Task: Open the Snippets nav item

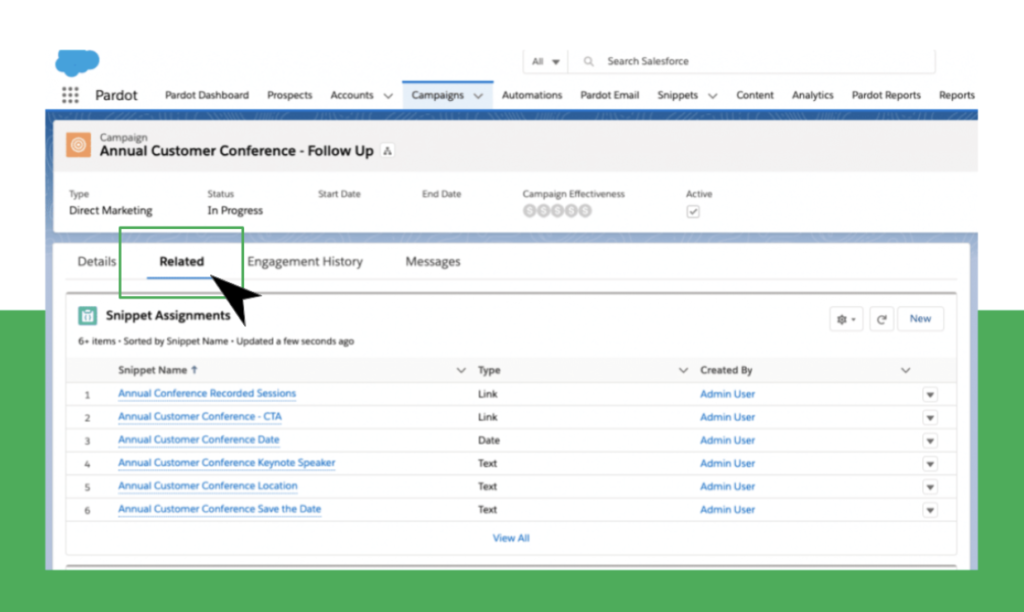Action: click(x=677, y=95)
